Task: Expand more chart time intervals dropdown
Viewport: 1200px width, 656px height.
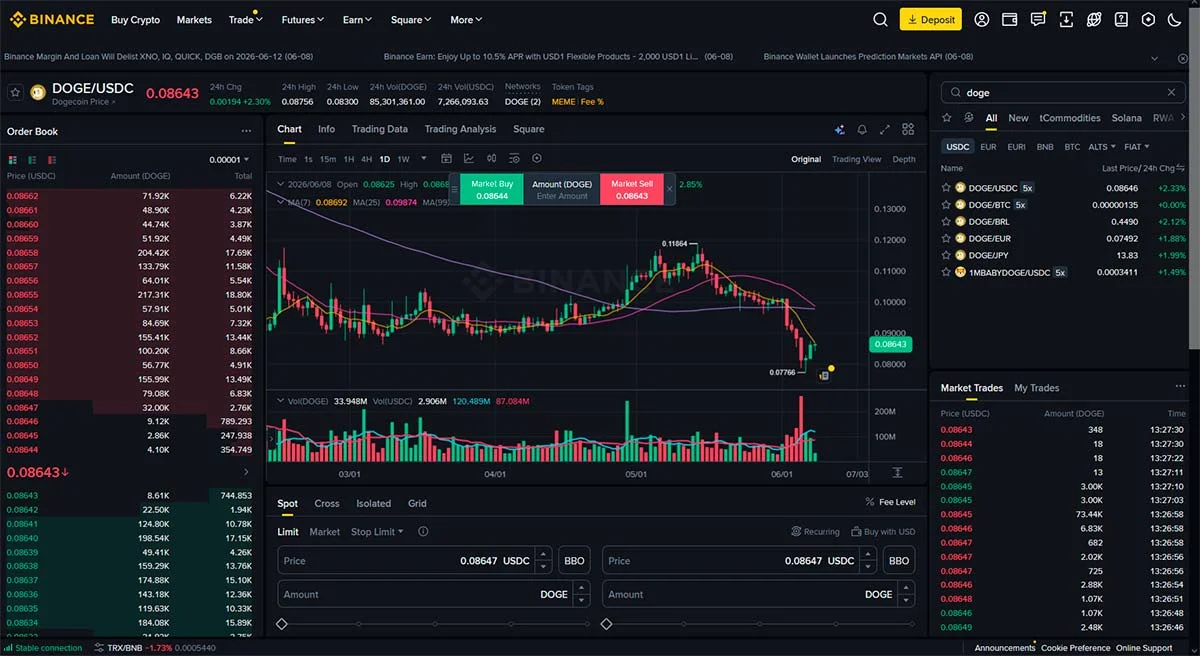Action: tap(424, 158)
